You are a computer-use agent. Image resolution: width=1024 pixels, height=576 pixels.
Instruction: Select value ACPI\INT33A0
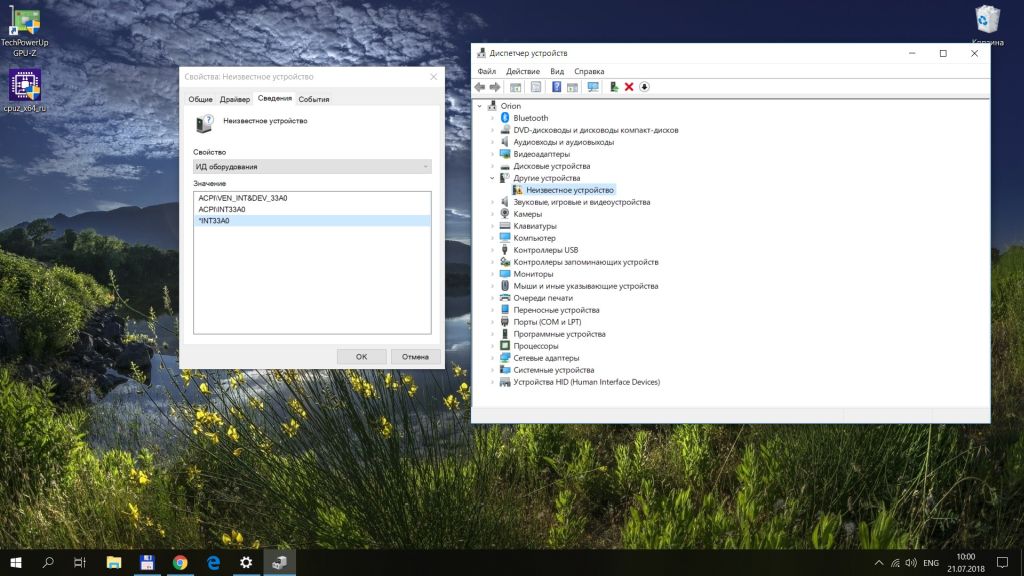point(222,209)
